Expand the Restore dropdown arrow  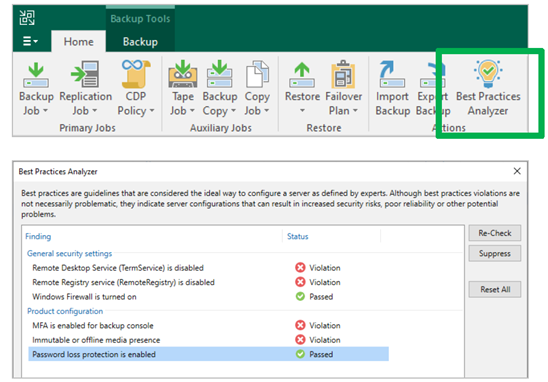click(x=302, y=111)
